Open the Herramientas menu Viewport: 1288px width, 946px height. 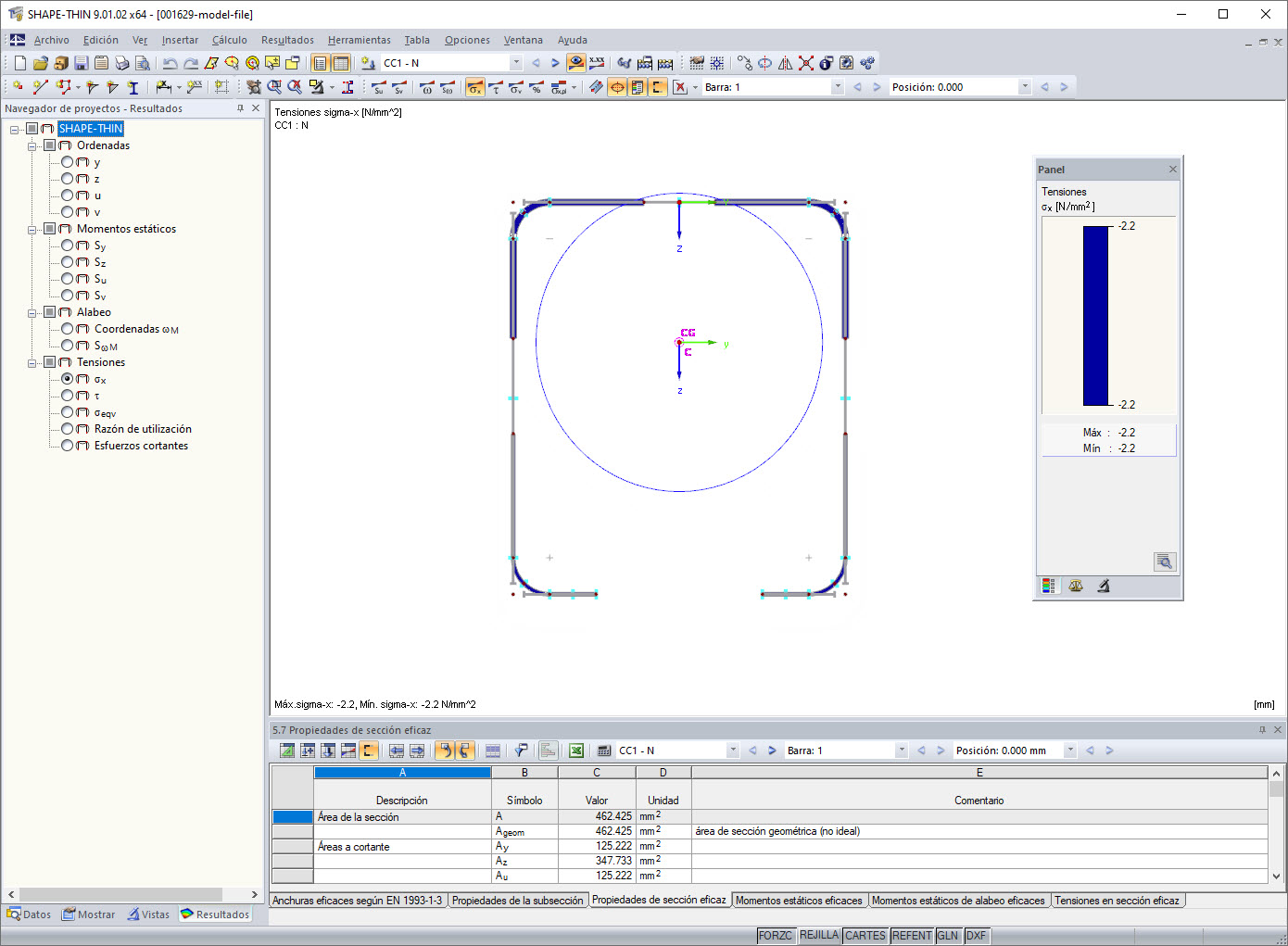(360, 40)
